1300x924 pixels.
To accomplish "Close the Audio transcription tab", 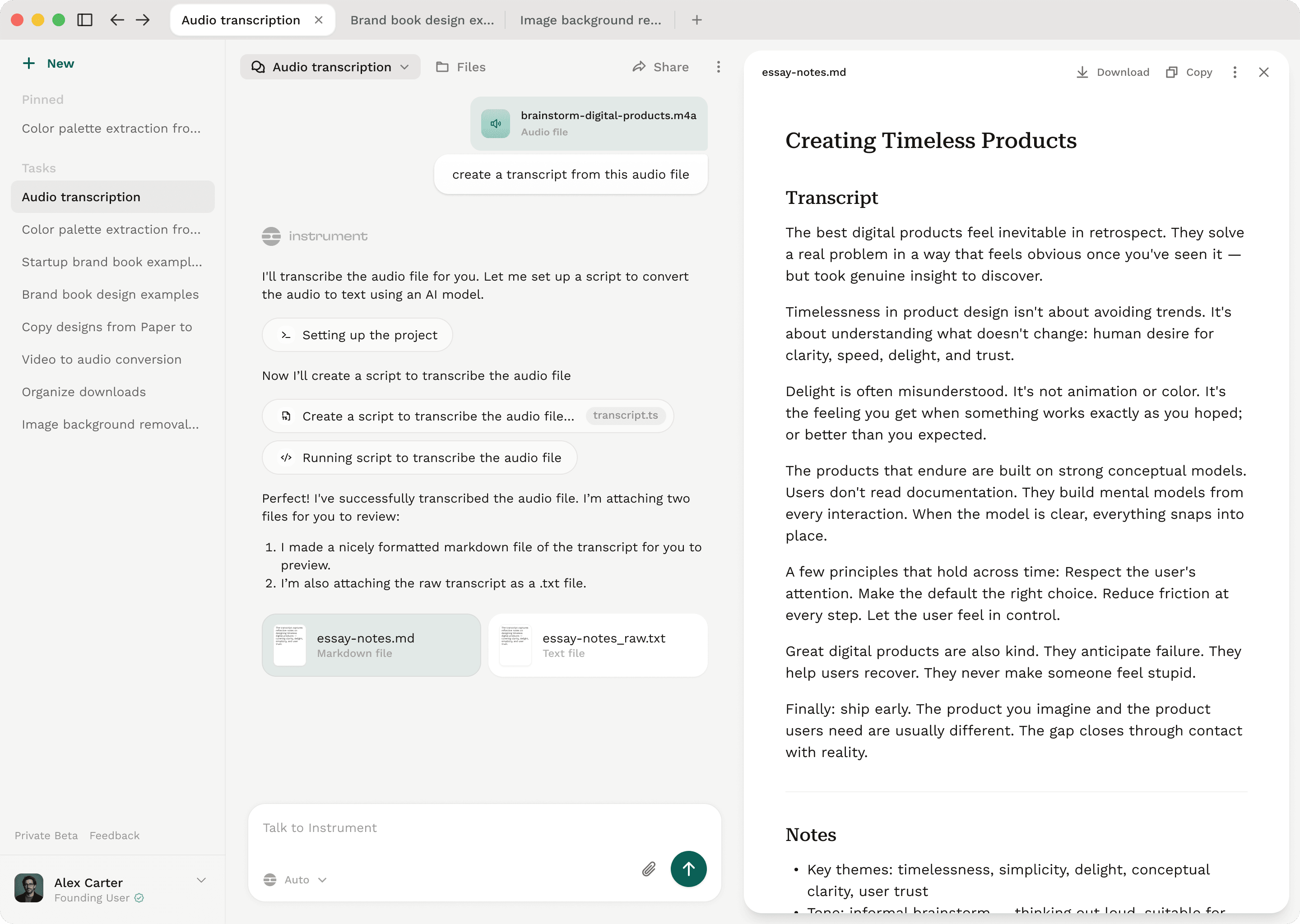I will (x=319, y=20).
